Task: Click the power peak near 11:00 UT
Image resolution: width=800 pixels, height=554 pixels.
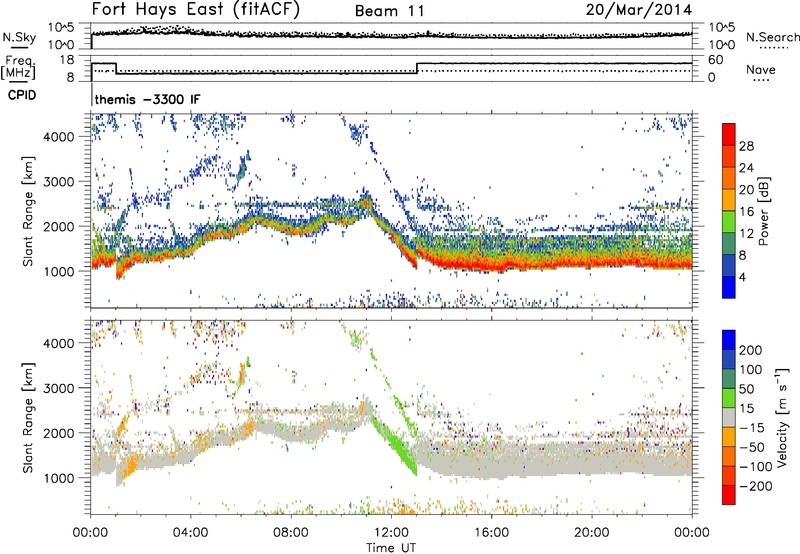Action: [x=365, y=202]
